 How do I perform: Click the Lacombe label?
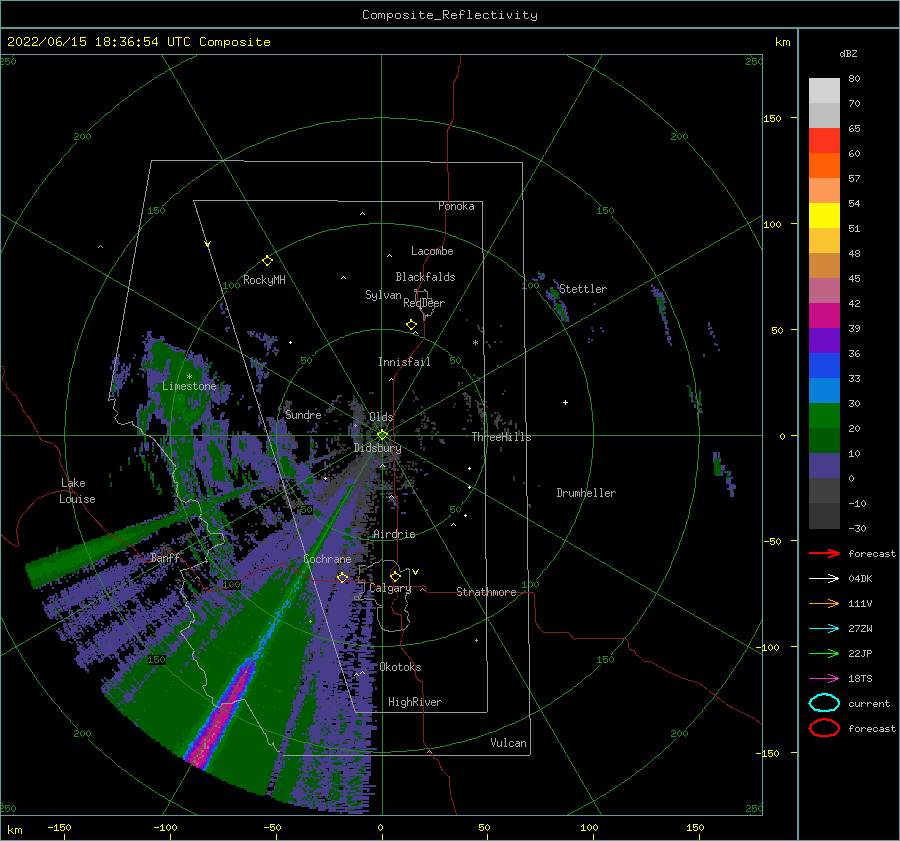click(x=432, y=251)
